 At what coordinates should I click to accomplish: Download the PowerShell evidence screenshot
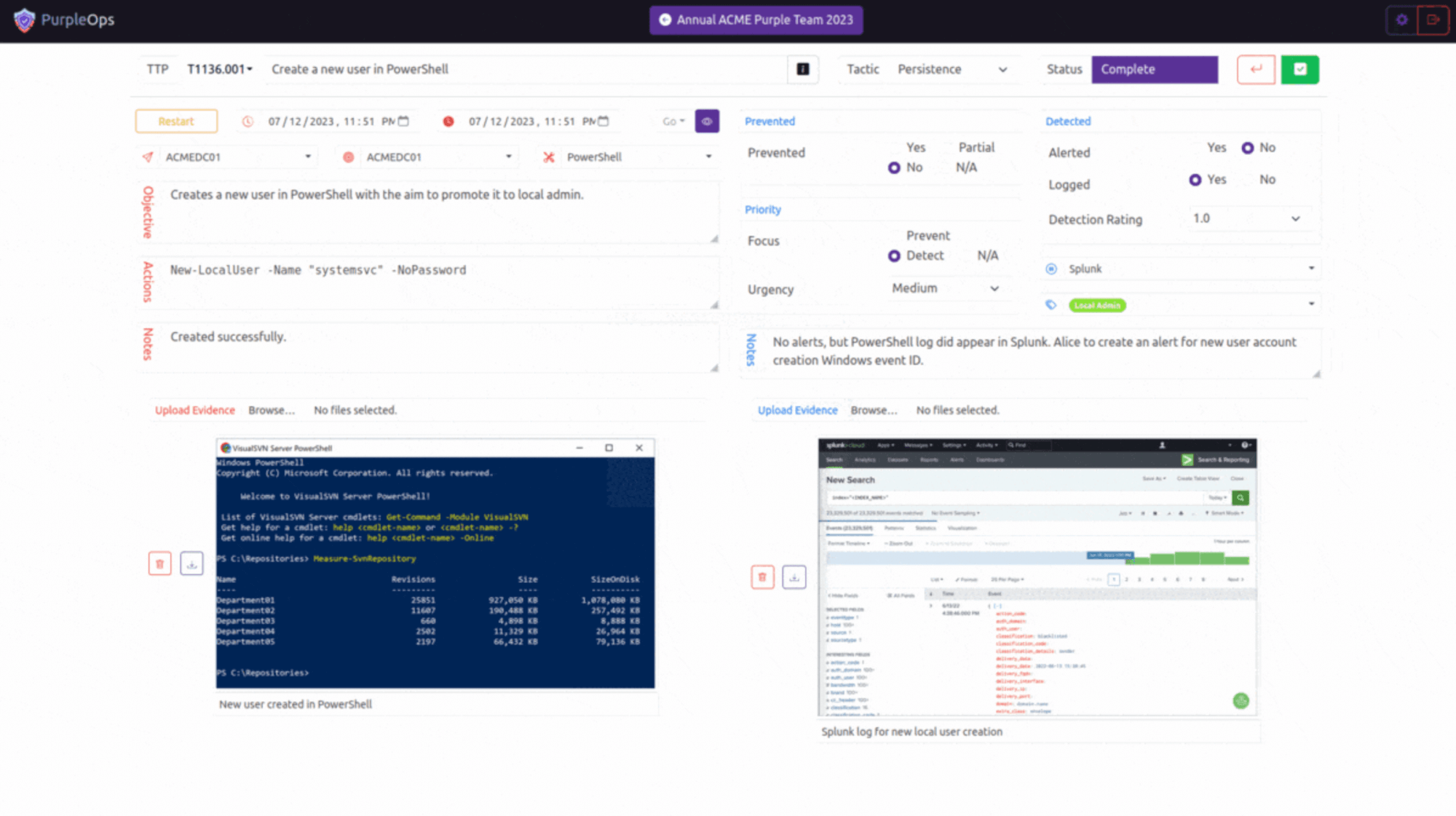[x=191, y=563]
